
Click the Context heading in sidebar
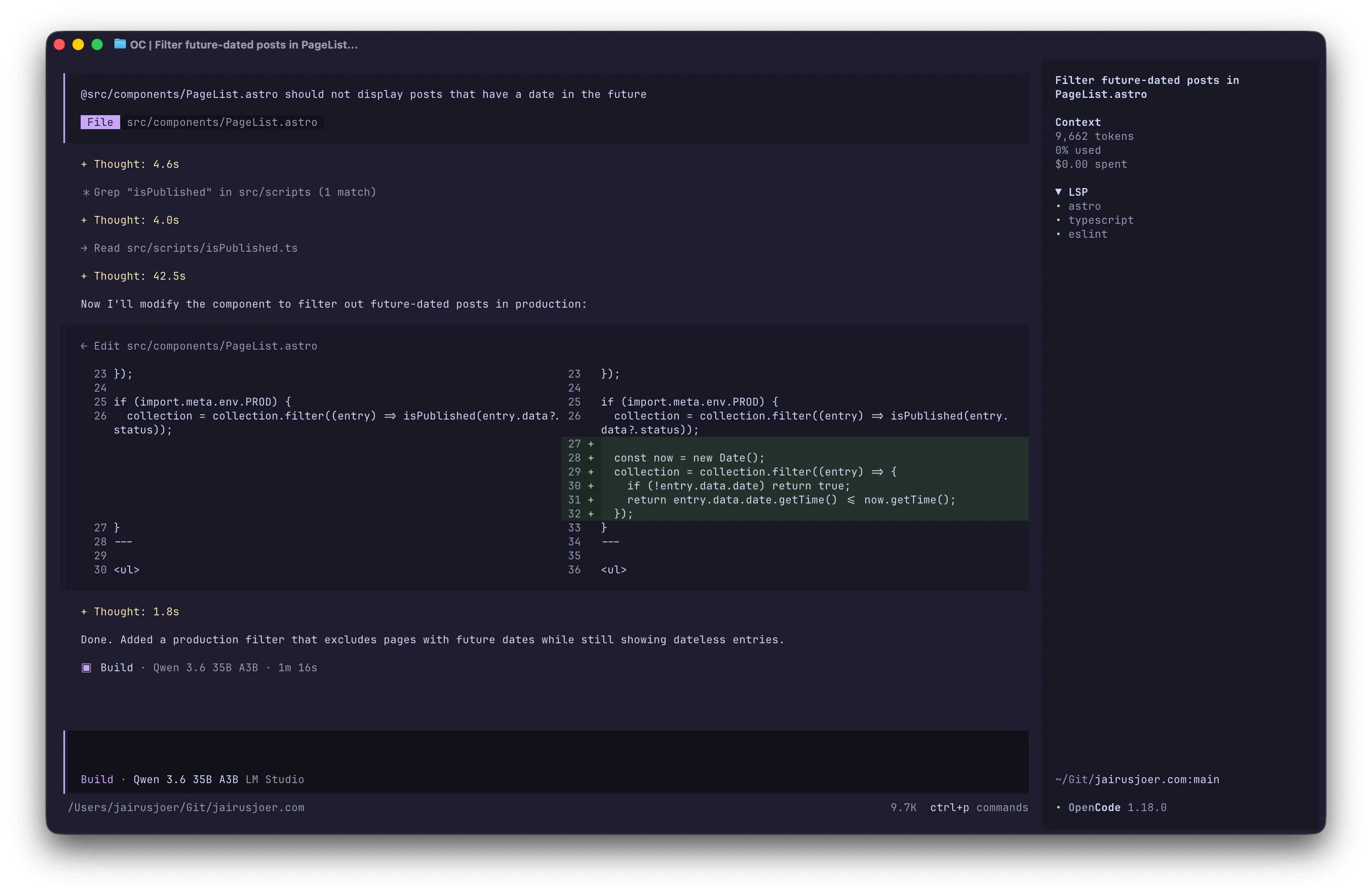(1077, 122)
